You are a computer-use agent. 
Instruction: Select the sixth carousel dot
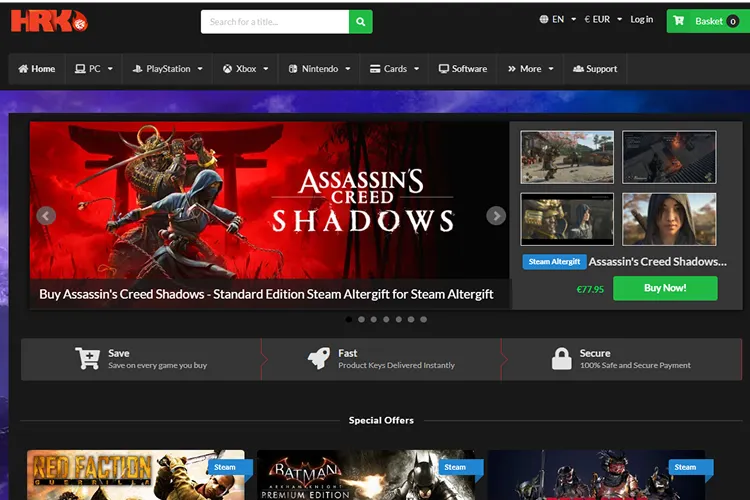411,319
